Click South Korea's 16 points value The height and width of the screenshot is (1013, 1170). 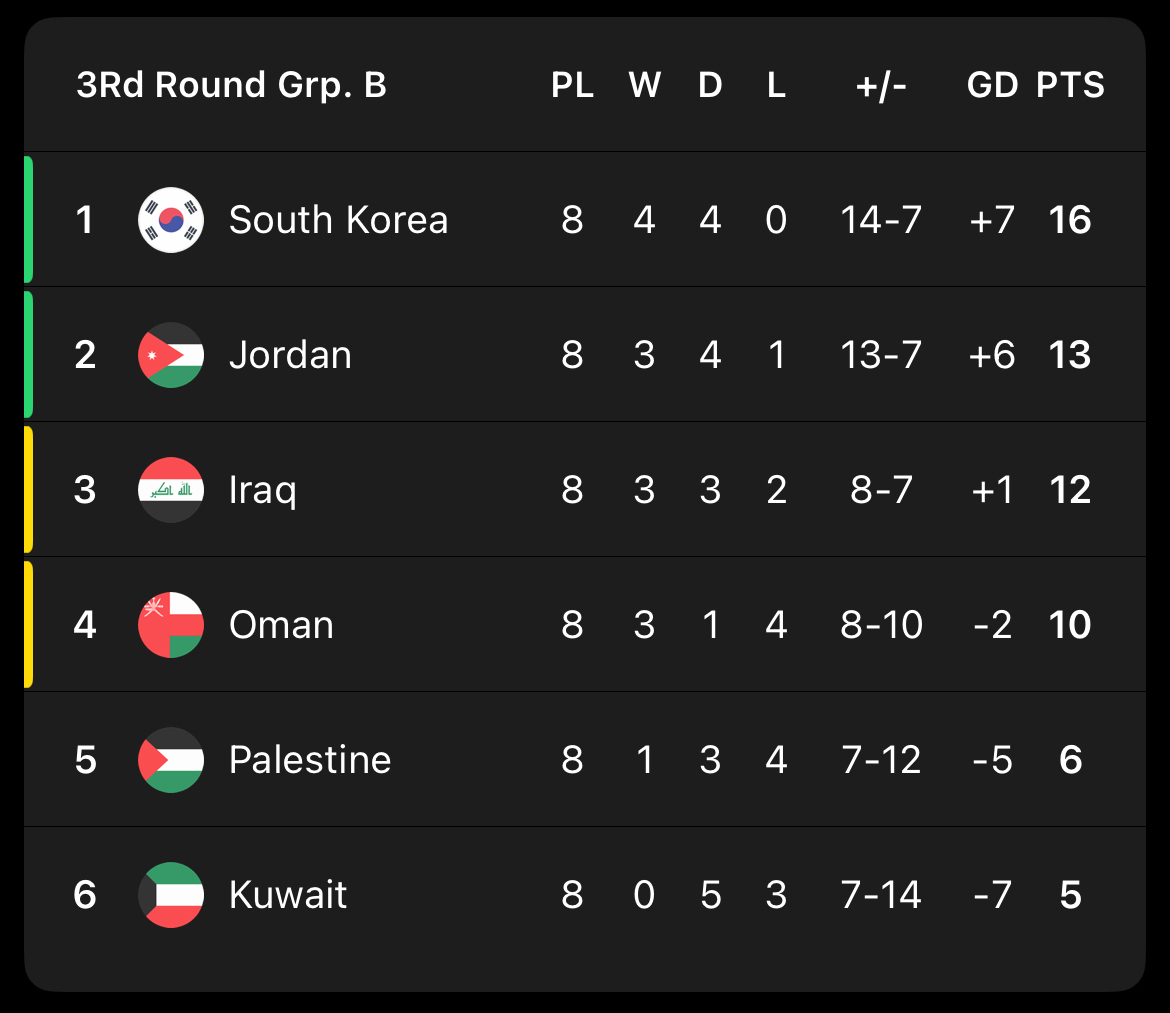point(1070,220)
